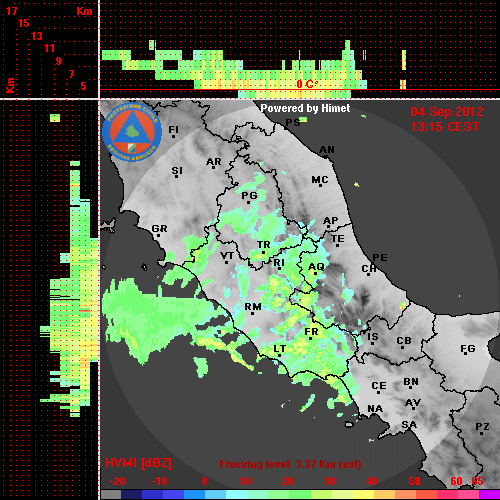500x500 pixels.
Task: Click the RM city label
Action: point(253,306)
